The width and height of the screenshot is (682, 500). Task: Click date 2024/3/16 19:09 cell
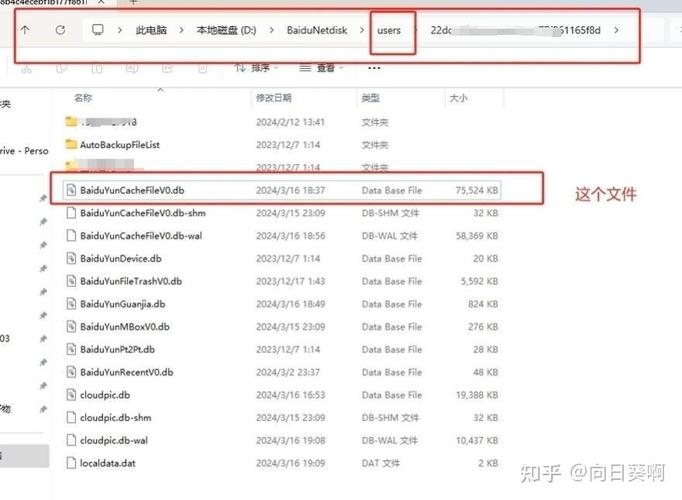click(291, 463)
